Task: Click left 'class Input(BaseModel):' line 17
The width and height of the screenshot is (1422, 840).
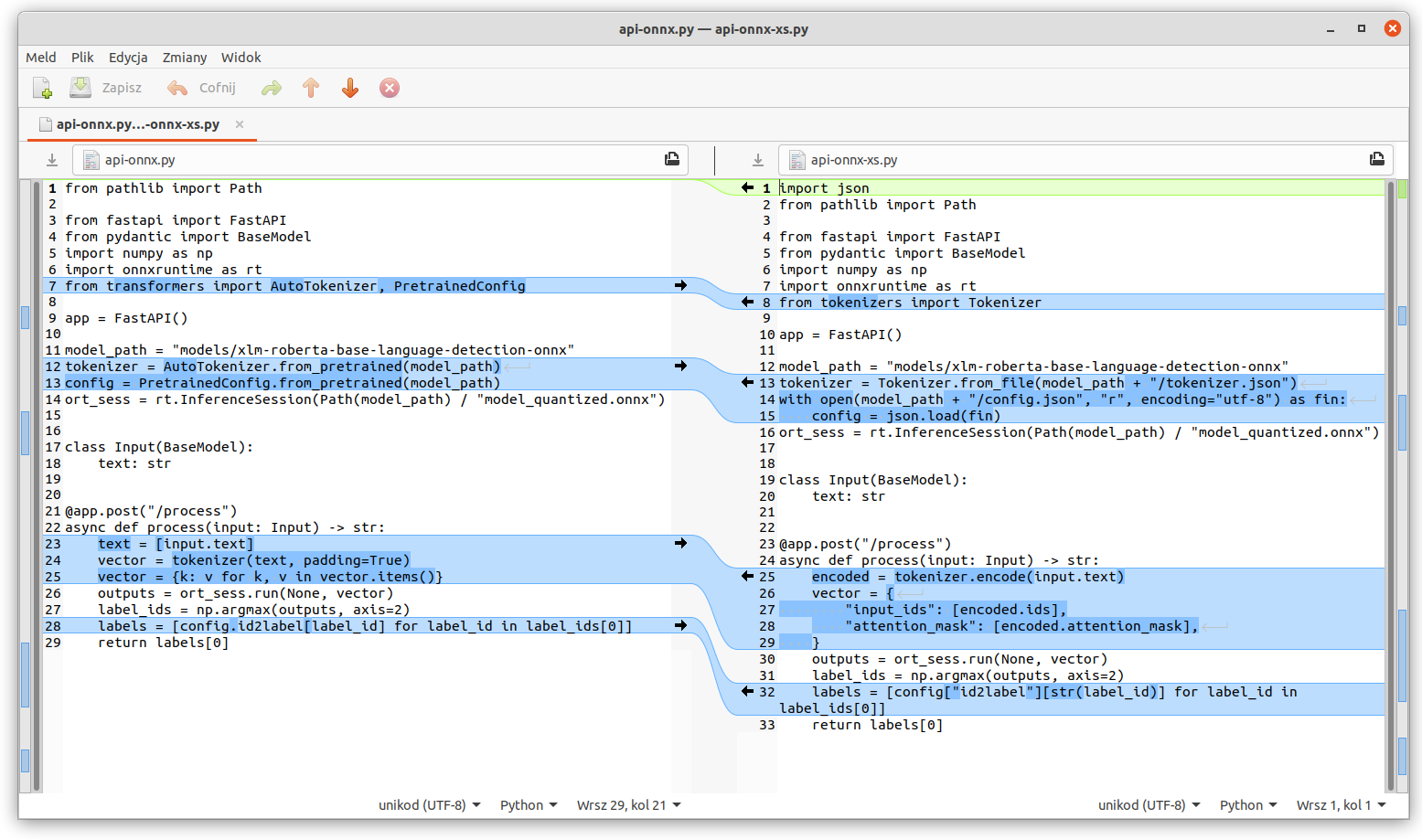Action: 159,447
